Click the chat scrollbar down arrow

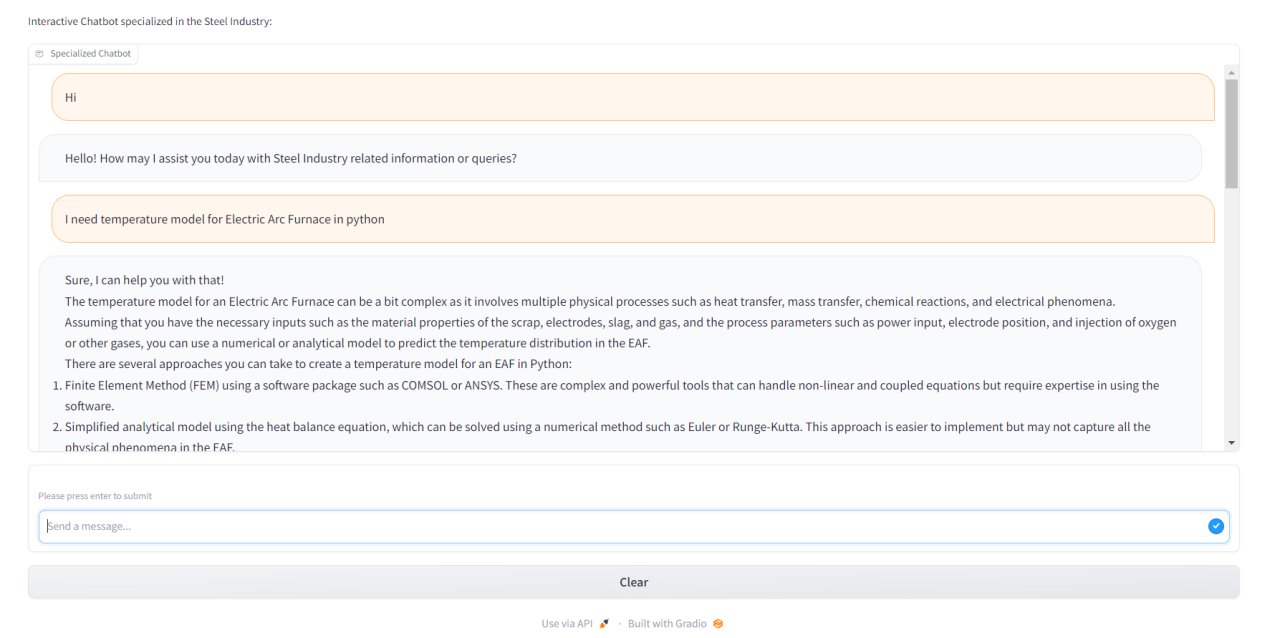[1232, 443]
